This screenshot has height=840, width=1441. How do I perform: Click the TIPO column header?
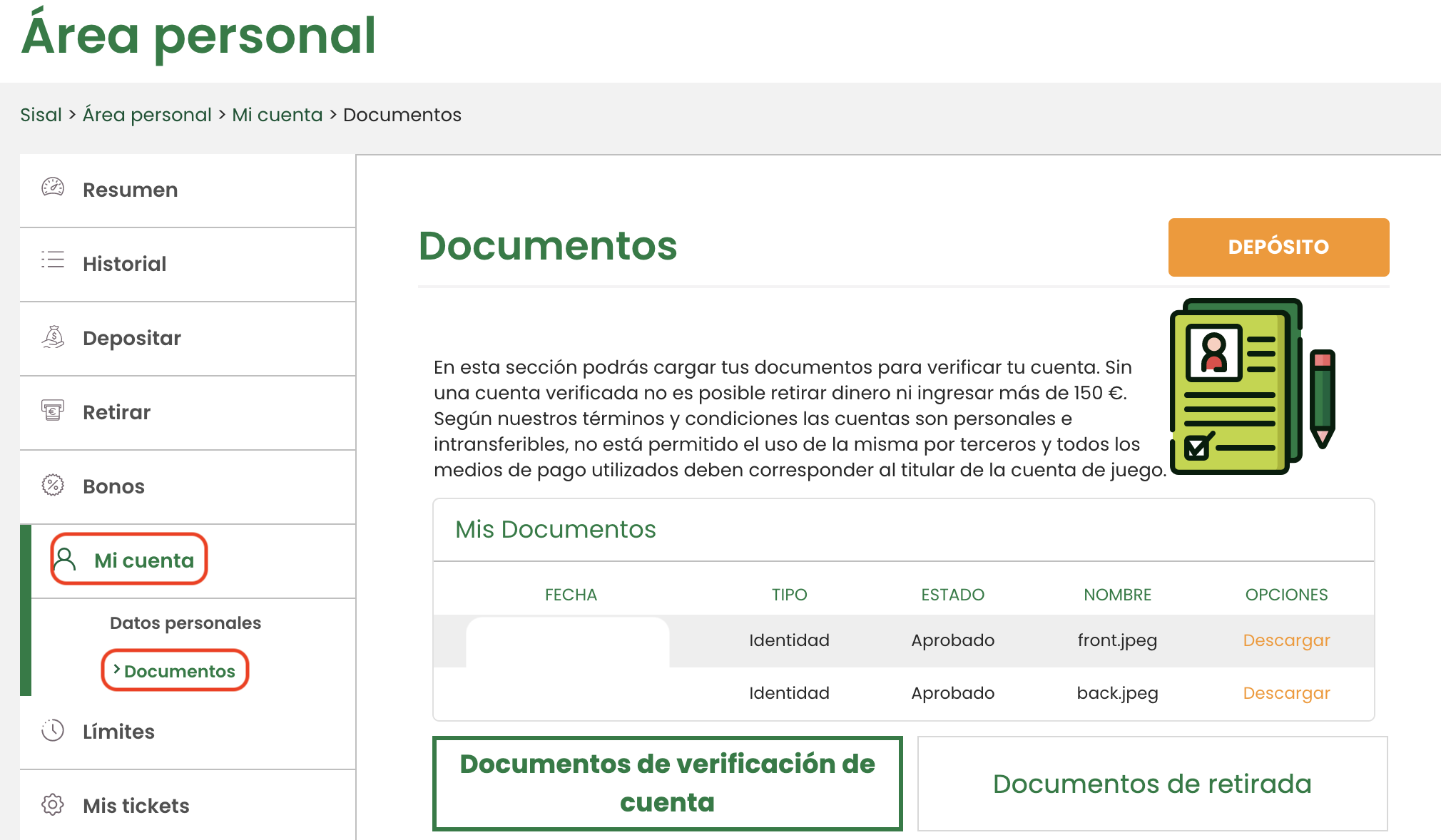point(789,595)
